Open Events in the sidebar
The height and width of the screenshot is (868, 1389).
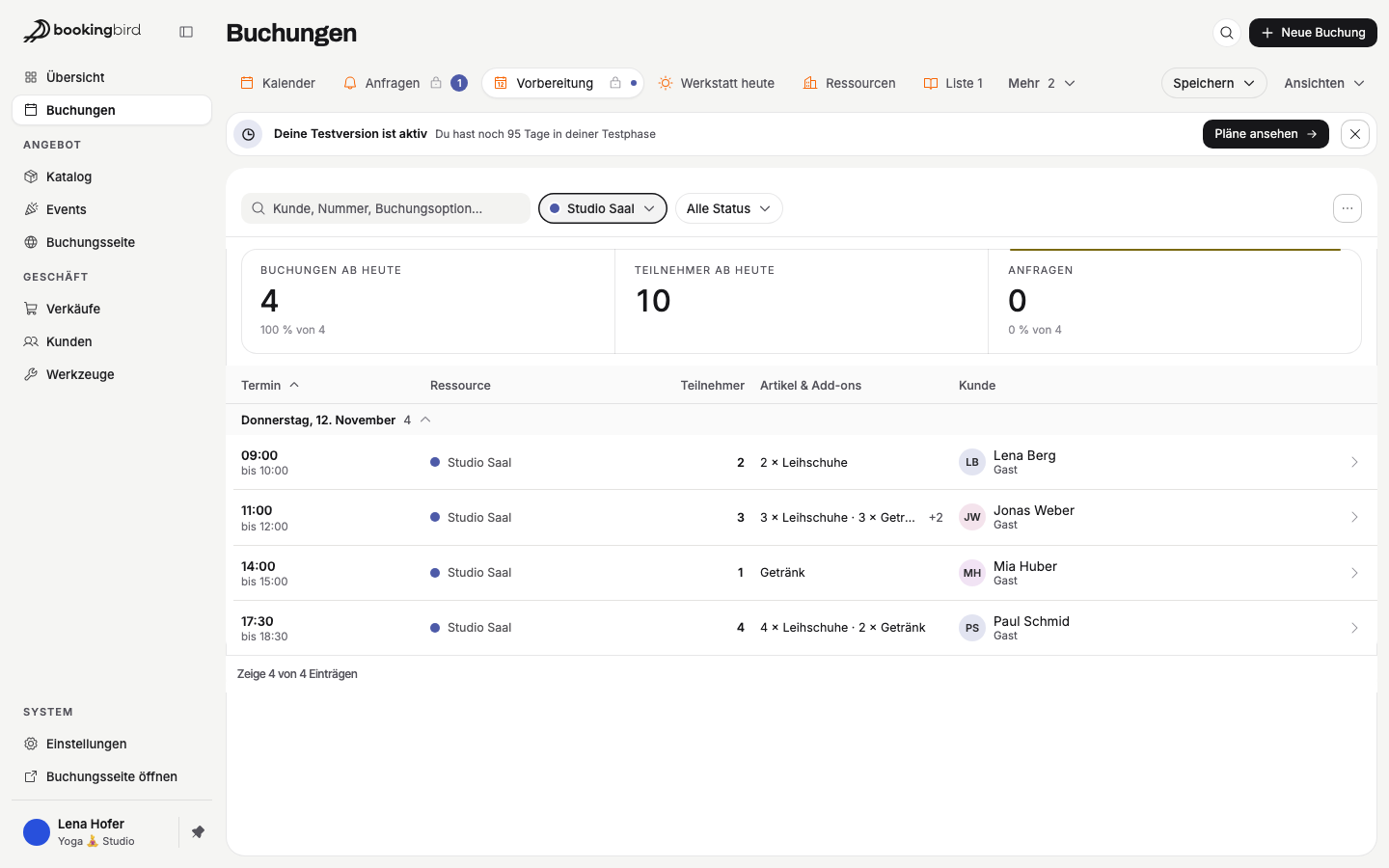click(x=112, y=209)
